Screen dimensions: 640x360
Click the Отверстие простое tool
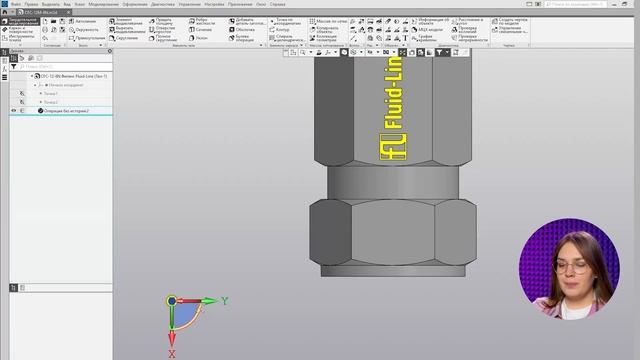coord(162,30)
